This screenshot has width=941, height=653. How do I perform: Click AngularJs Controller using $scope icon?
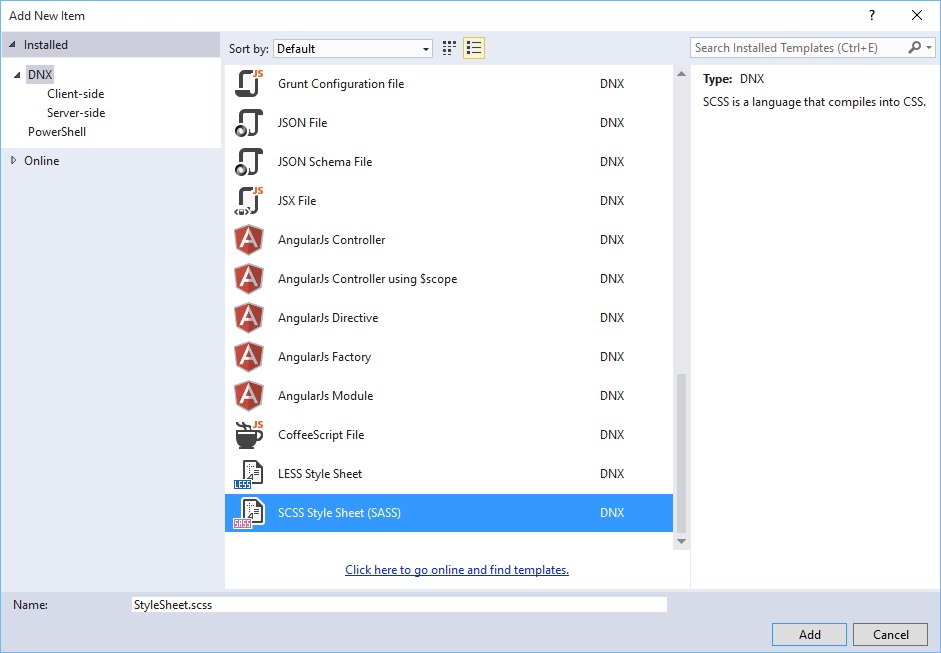tap(249, 278)
